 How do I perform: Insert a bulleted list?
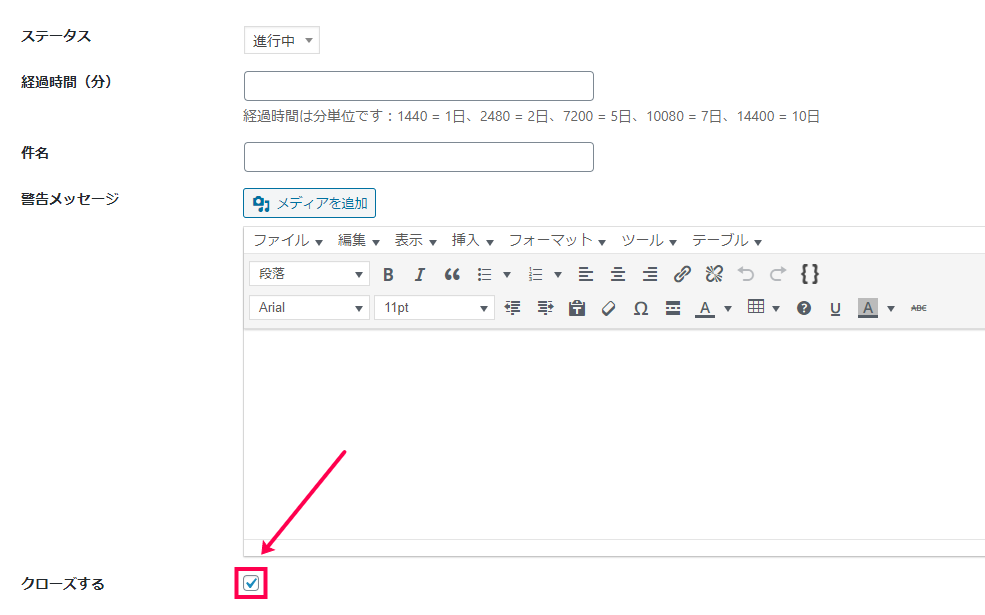point(484,275)
